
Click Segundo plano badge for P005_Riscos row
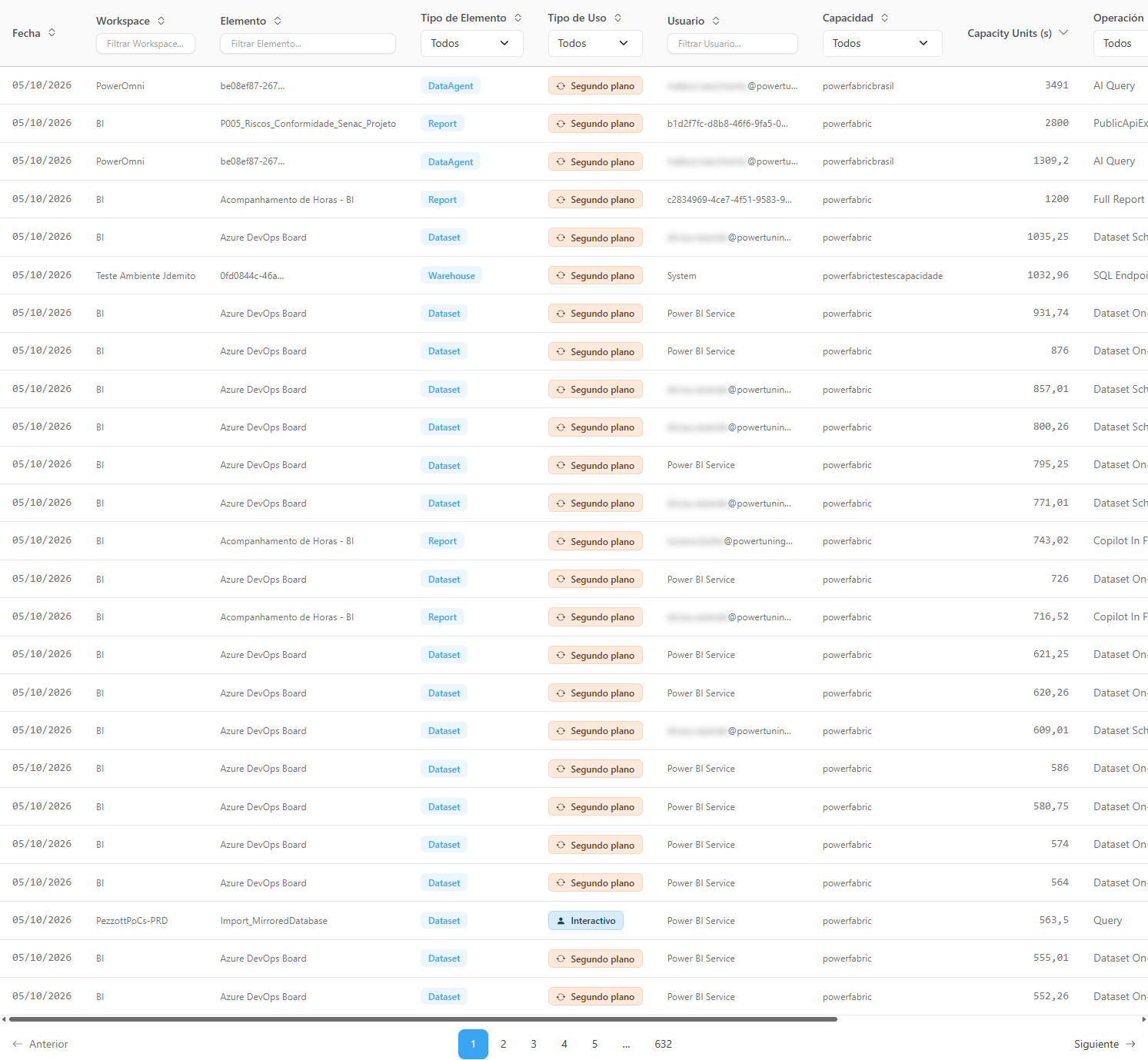click(595, 124)
